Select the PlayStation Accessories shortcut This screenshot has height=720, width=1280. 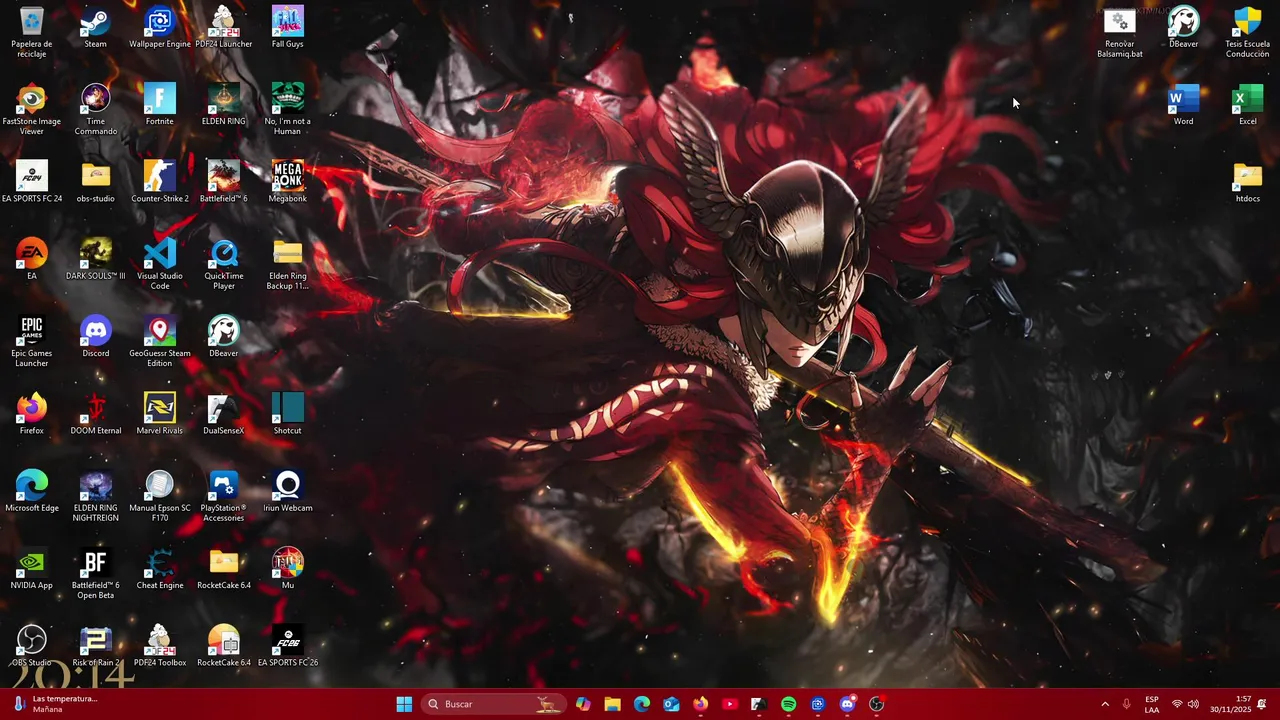[x=223, y=495]
